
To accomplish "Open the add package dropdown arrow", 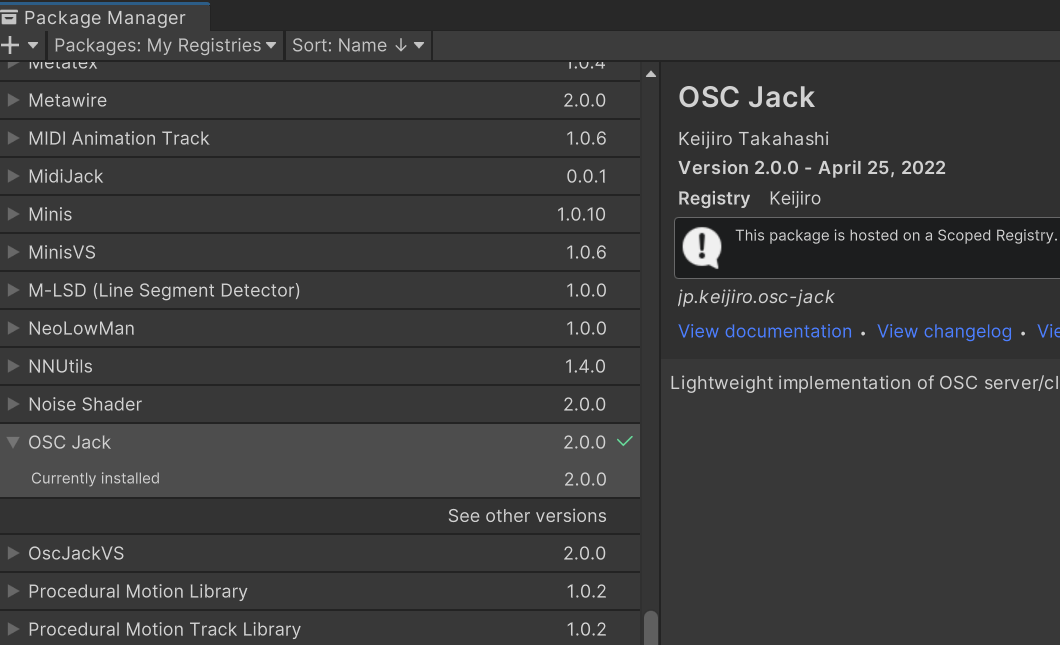I will (x=32, y=45).
